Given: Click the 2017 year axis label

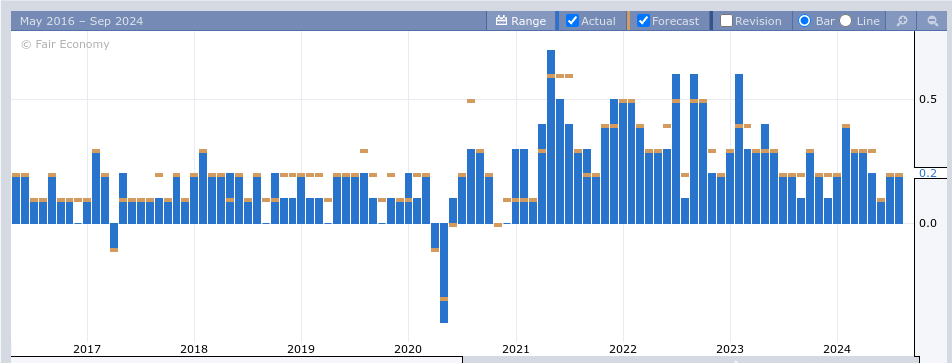Looking at the screenshot, I should point(87,349).
